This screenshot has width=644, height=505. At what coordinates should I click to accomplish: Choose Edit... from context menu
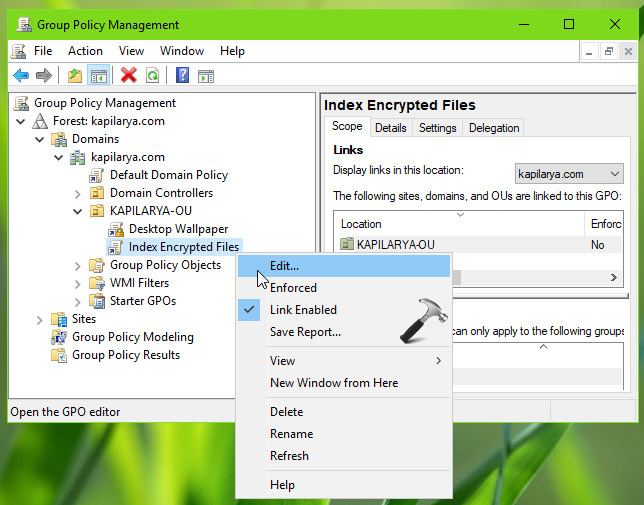(344, 266)
